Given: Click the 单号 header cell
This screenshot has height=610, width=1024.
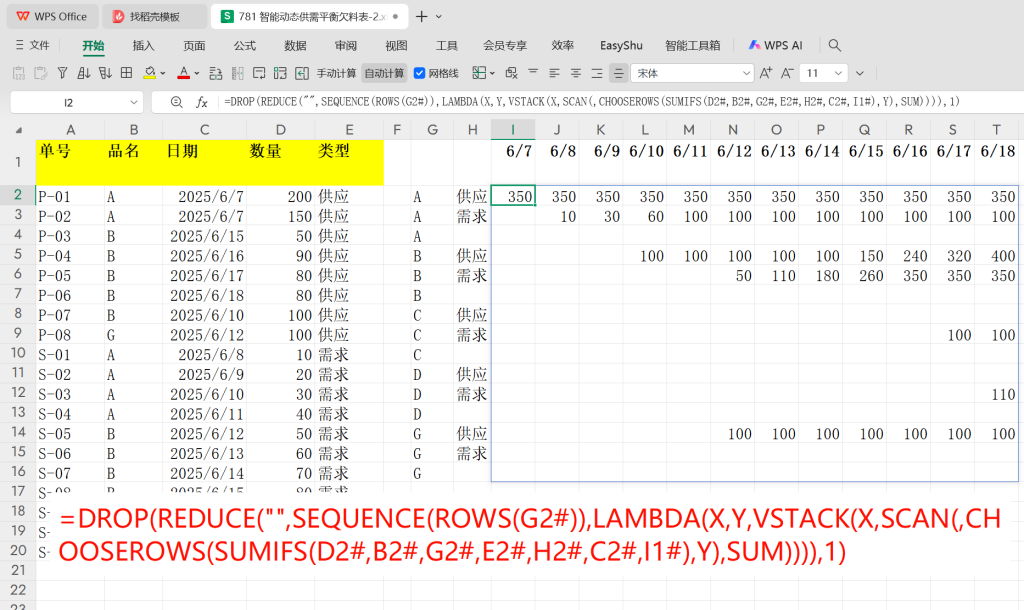Looking at the screenshot, I should click(70, 162).
